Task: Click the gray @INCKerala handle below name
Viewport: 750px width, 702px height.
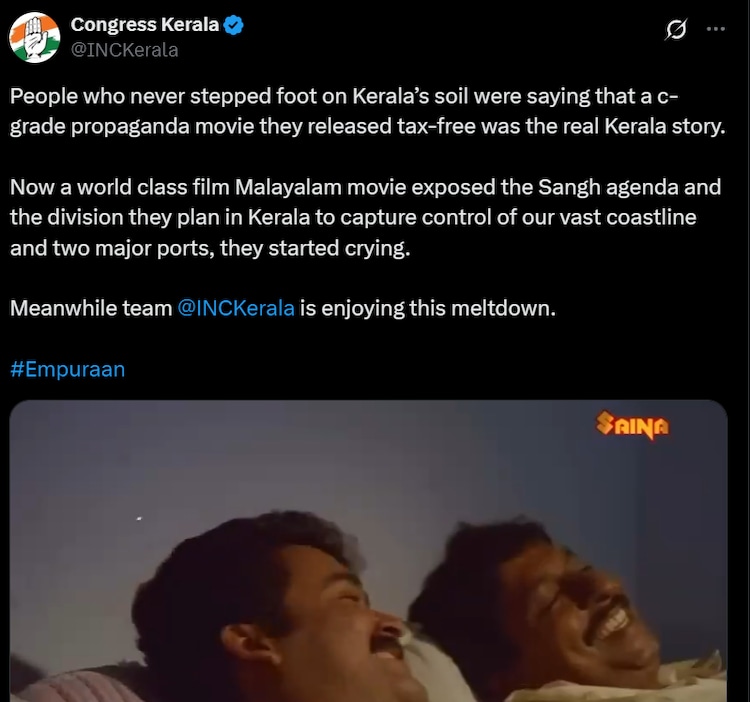Action: 124,50
